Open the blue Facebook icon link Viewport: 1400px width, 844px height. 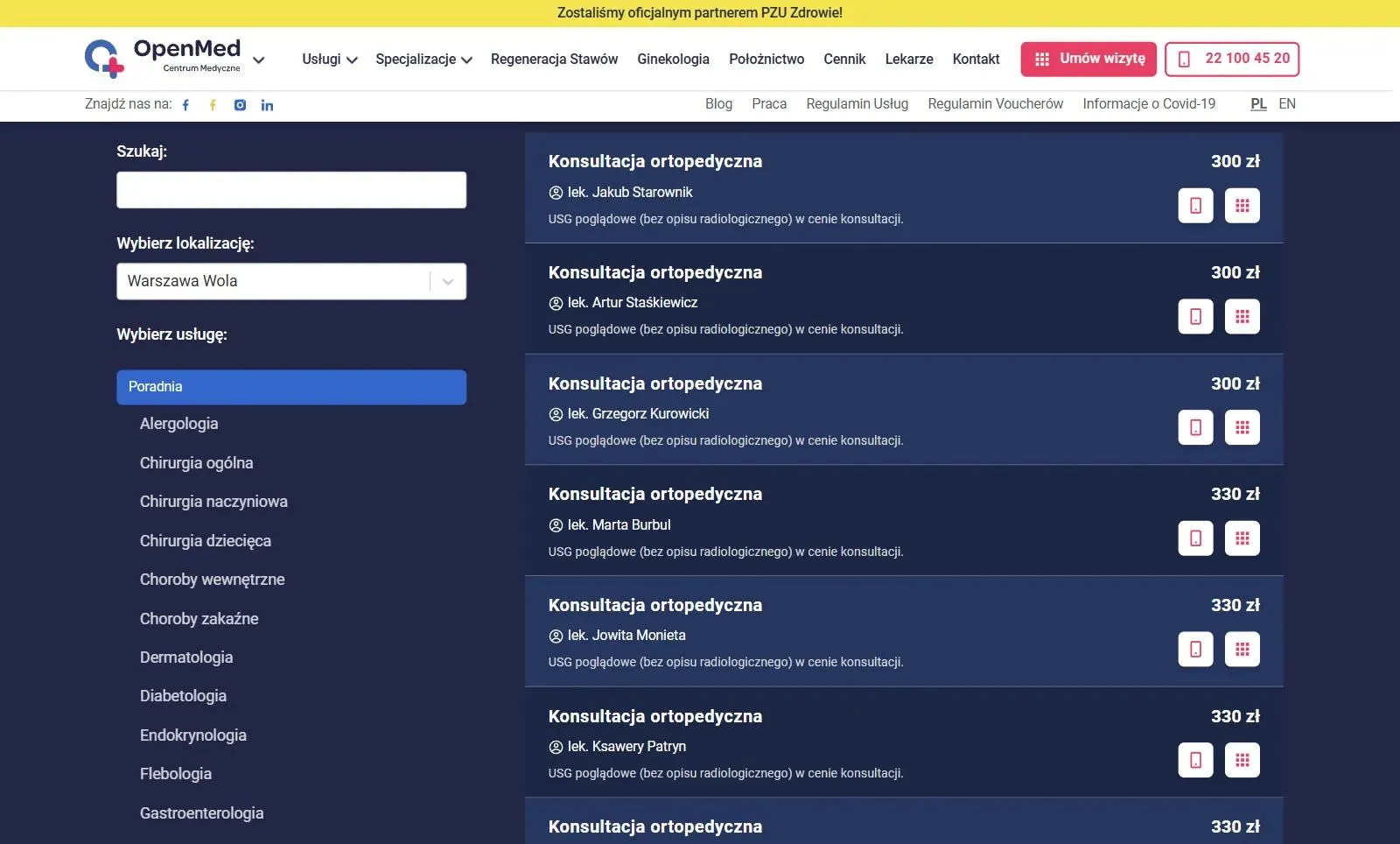point(185,105)
